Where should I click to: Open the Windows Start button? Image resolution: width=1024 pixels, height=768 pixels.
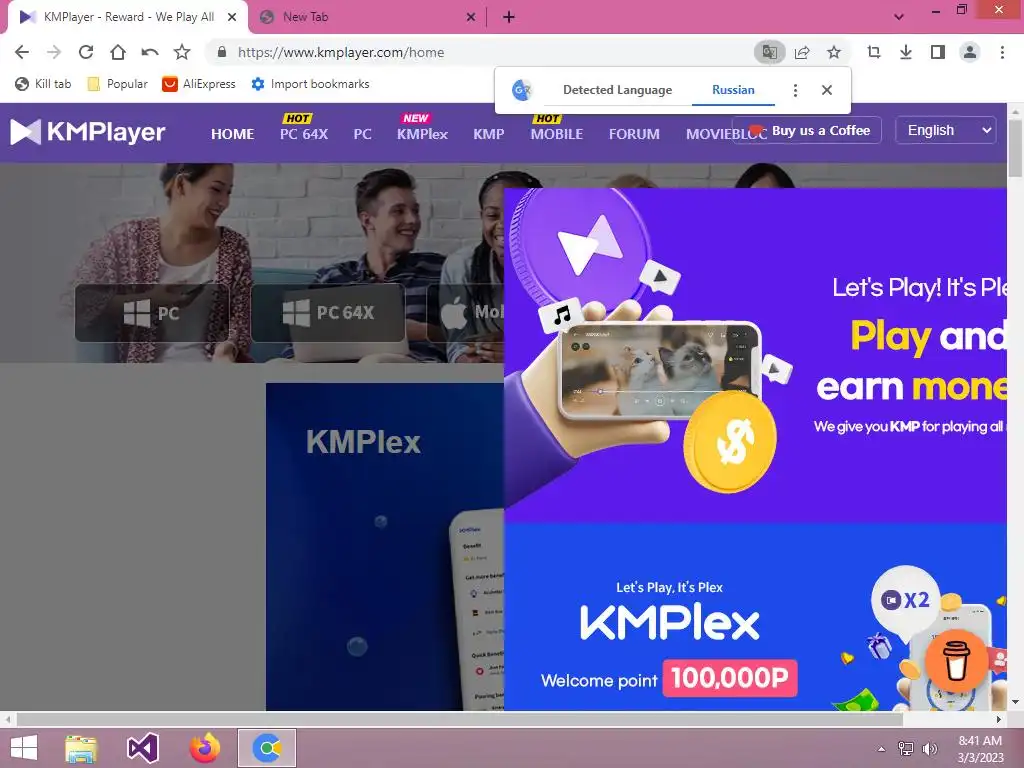(x=24, y=748)
